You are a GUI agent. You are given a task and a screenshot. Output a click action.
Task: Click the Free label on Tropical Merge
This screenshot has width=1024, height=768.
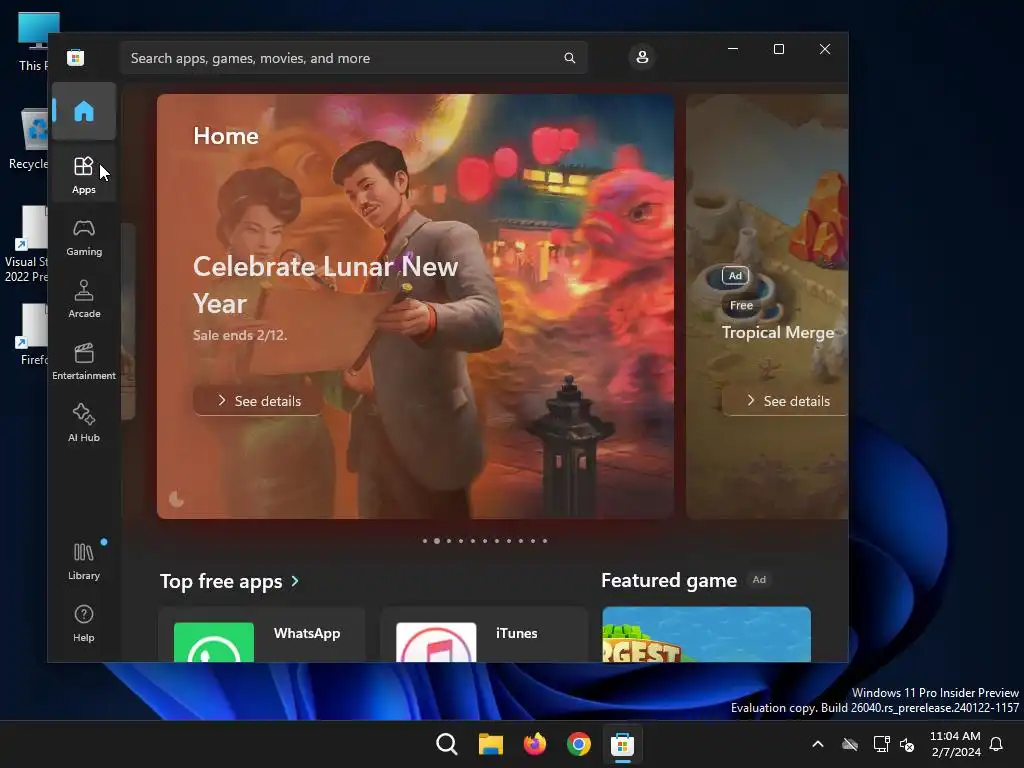pos(741,305)
